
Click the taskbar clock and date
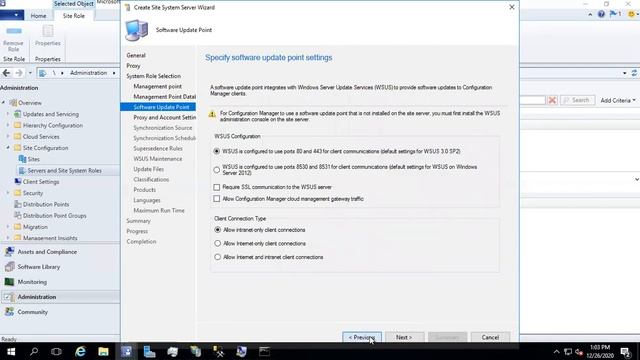click(600, 352)
